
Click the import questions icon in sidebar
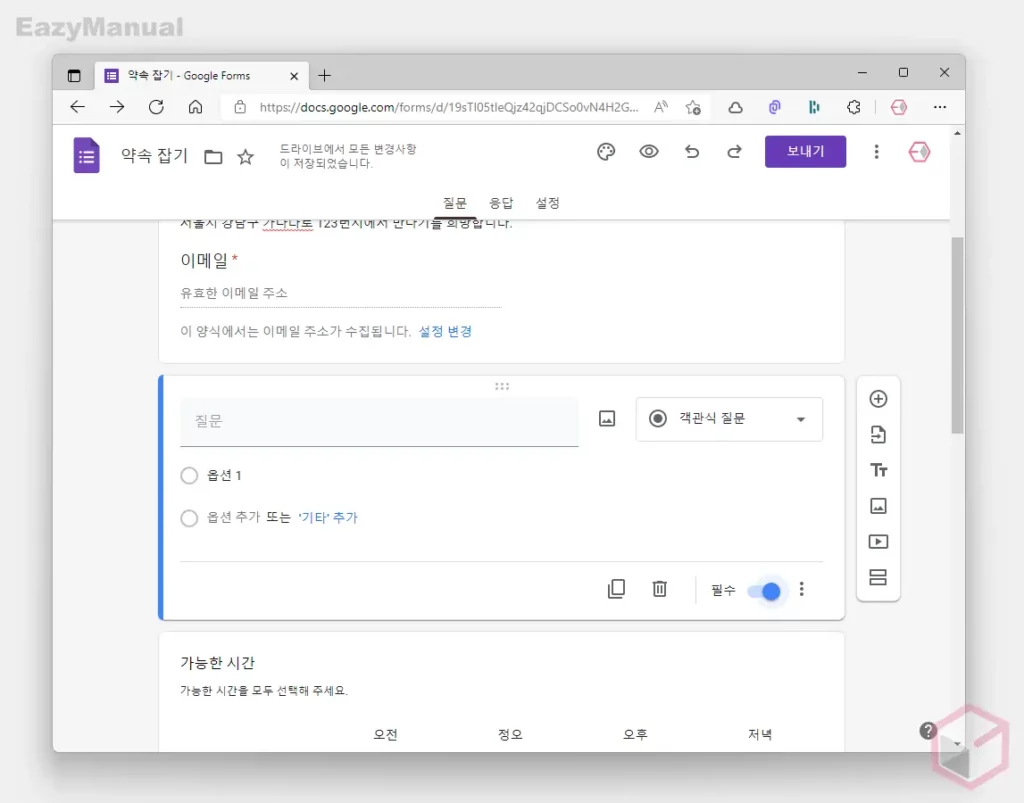[x=878, y=434]
